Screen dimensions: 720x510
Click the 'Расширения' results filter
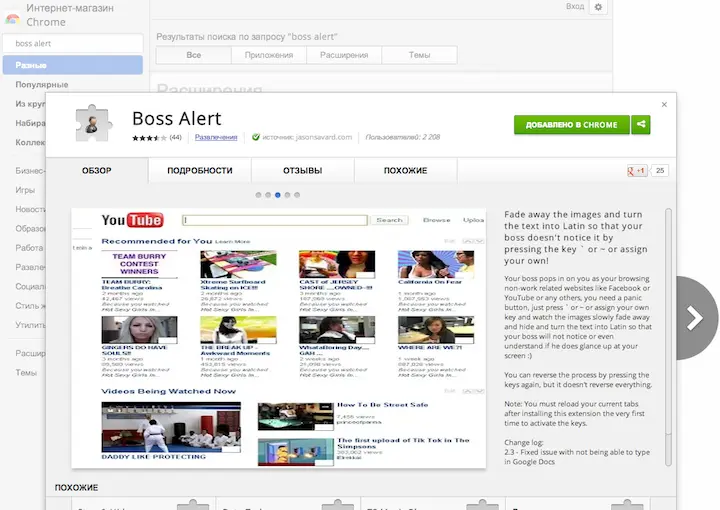tap(344, 55)
